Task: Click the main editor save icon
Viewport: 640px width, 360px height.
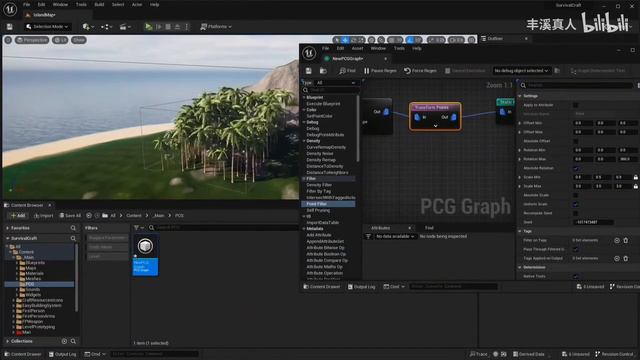Action: tap(9, 27)
